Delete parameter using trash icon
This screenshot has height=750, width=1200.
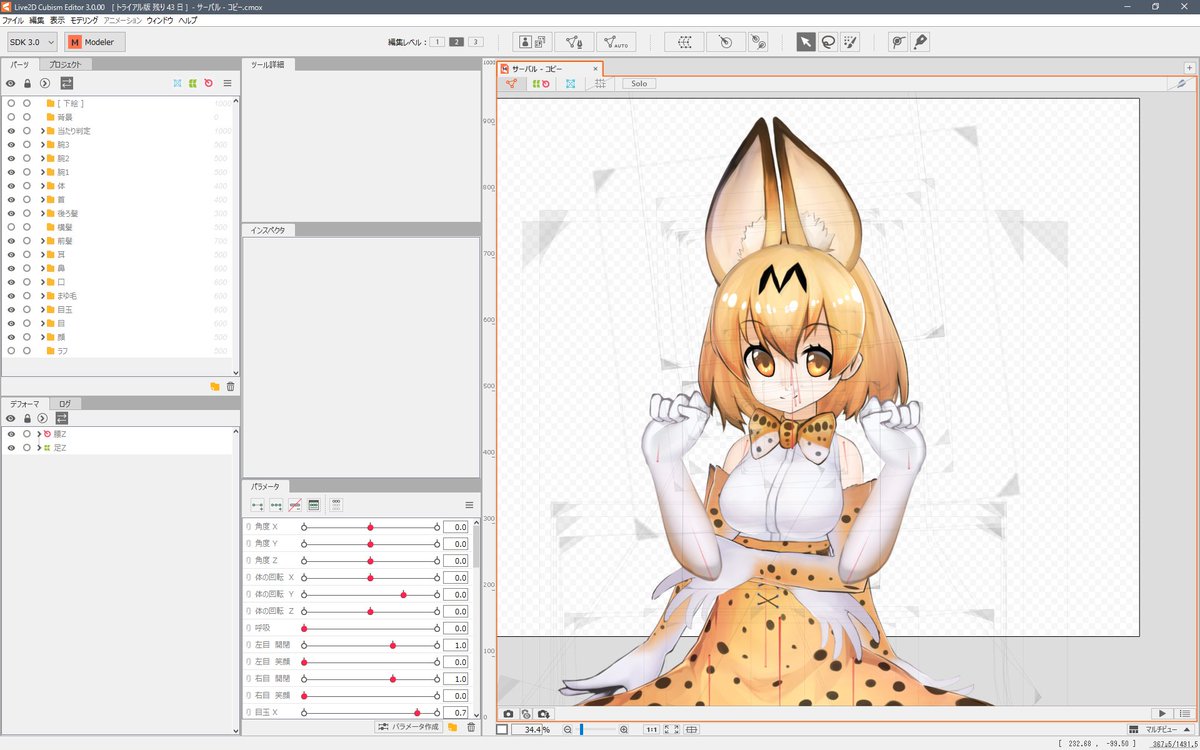coord(471,727)
